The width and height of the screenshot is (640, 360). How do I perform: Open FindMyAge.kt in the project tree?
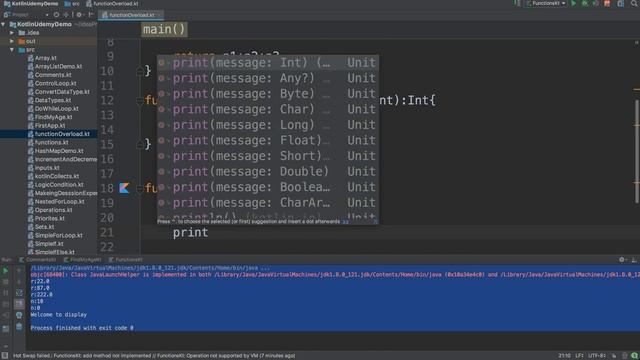coord(53,117)
